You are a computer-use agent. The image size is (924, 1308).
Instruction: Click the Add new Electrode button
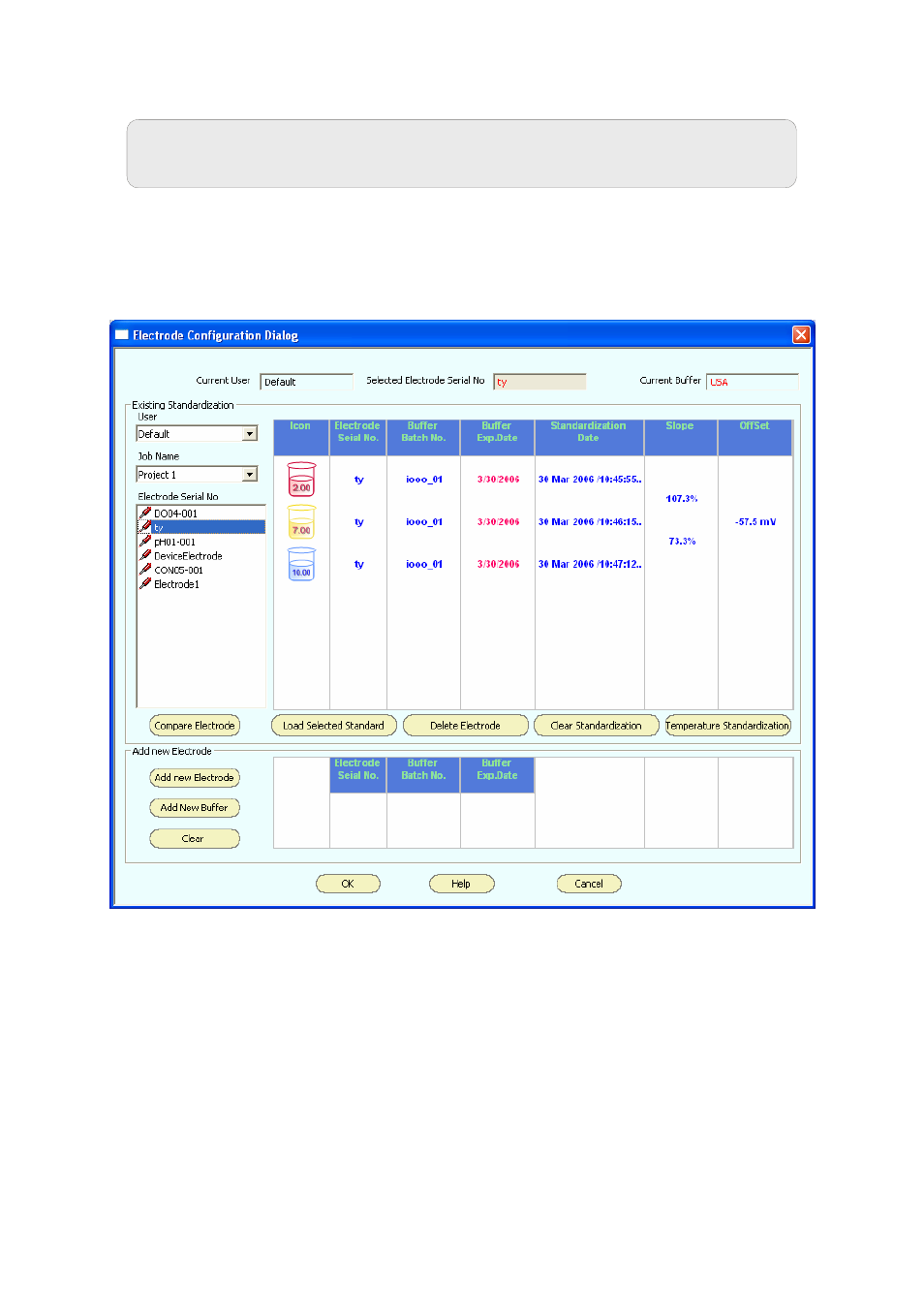click(x=195, y=778)
